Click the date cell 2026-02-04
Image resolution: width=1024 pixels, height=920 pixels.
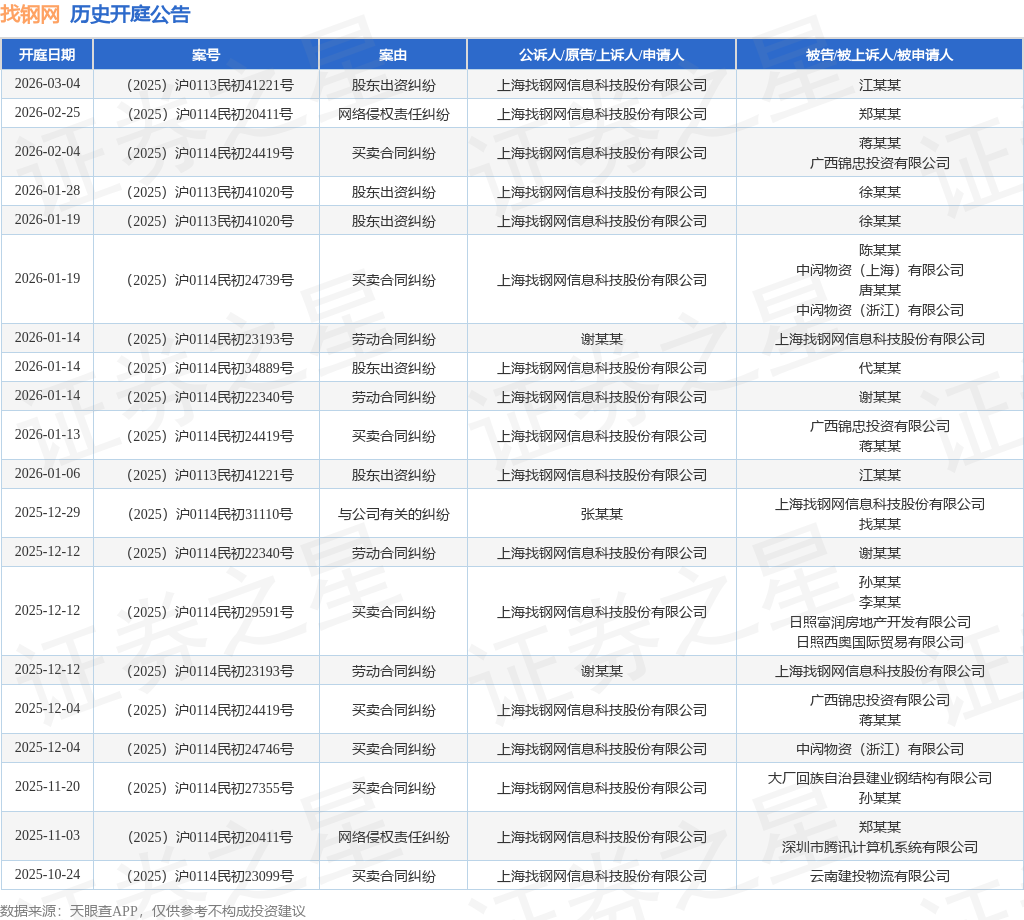47,152
